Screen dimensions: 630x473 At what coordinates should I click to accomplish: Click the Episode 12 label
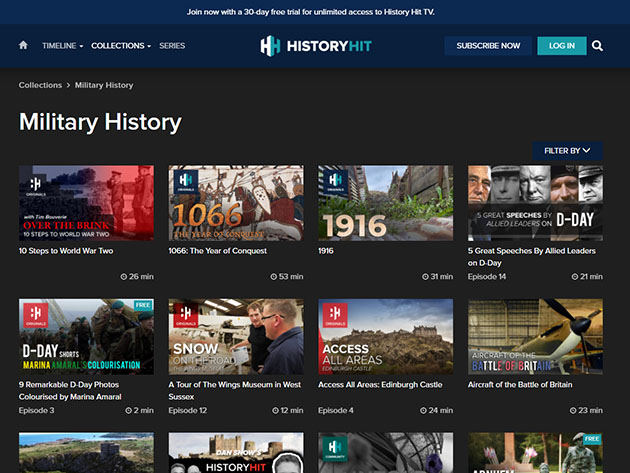(x=188, y=410)
